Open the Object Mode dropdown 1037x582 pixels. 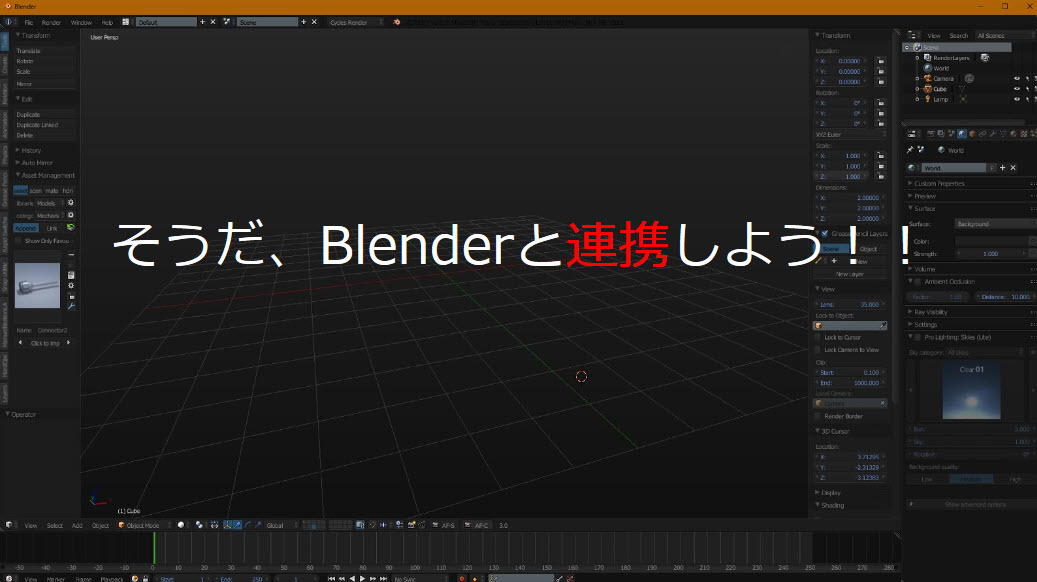(143, 526)
